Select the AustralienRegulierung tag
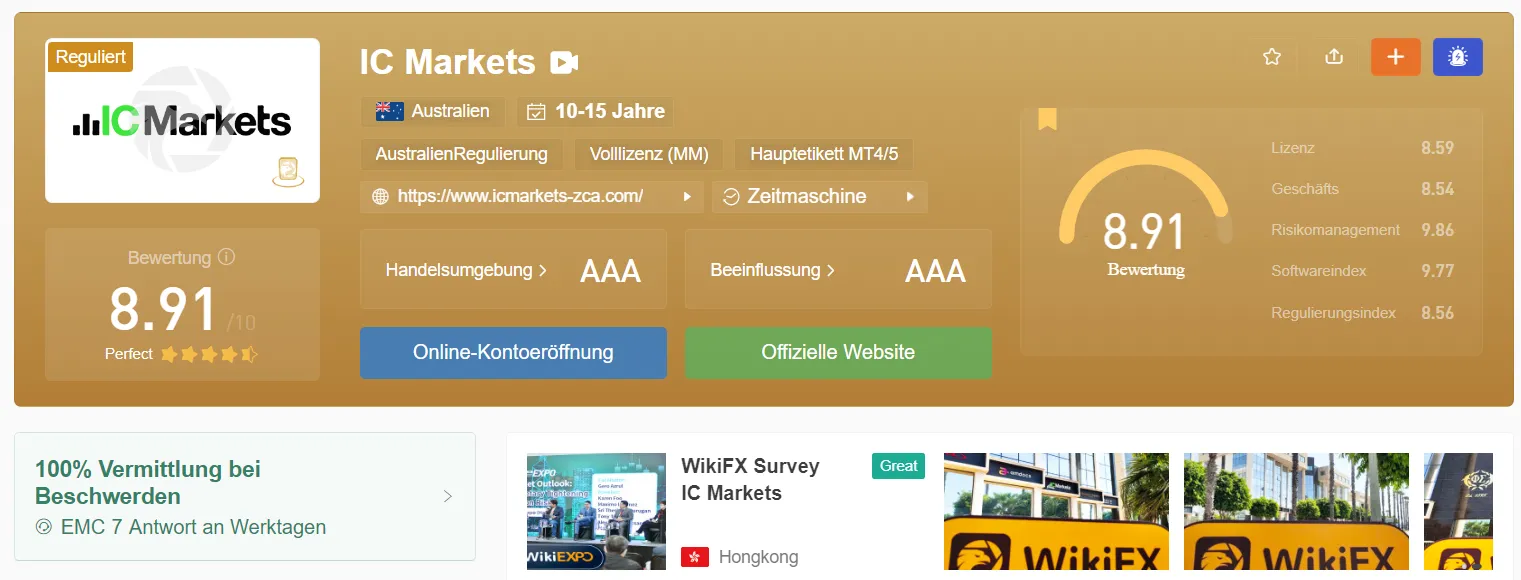The height and width of the screenshot is (580, 1521). click(462, 154)
